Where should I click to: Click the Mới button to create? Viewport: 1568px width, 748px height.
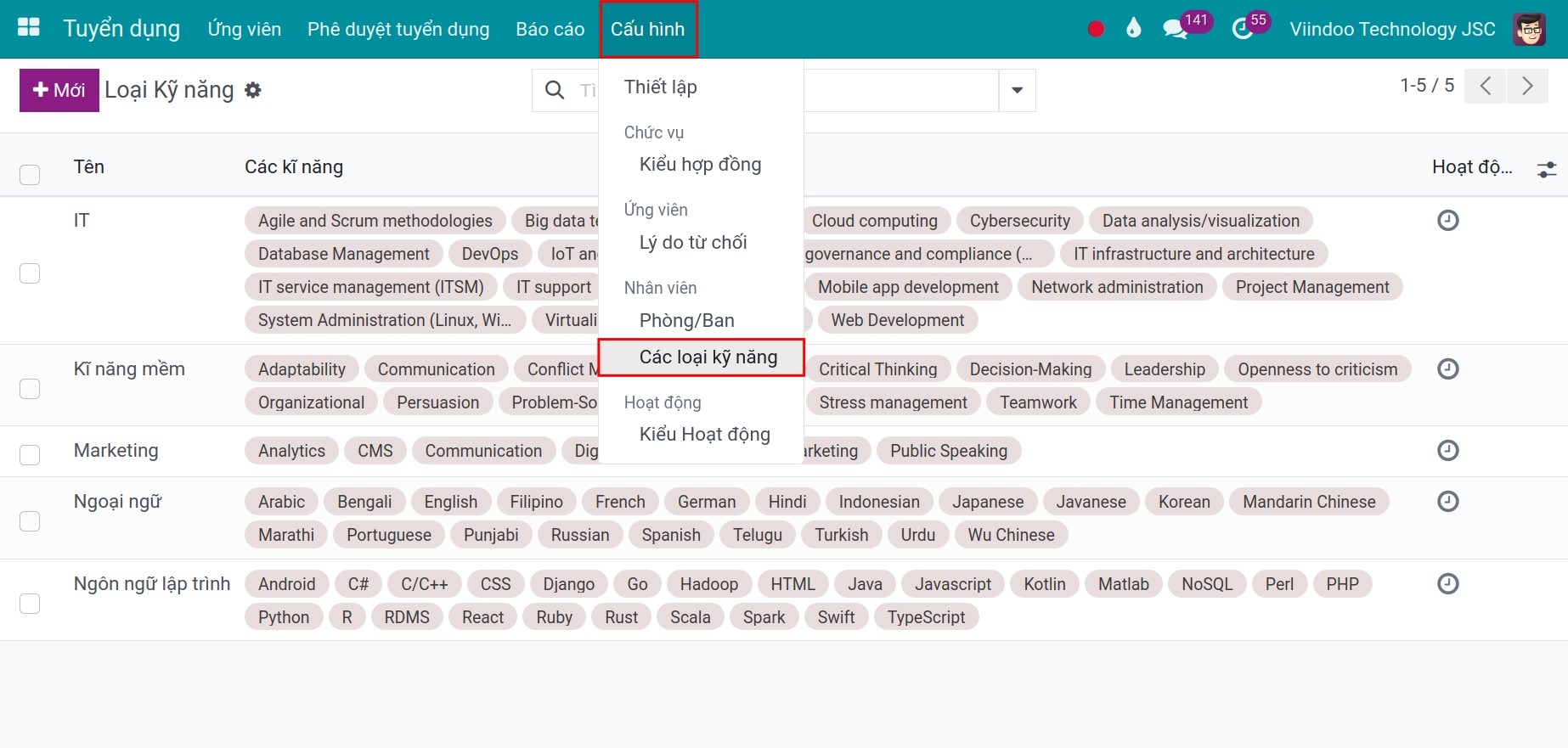59,90
